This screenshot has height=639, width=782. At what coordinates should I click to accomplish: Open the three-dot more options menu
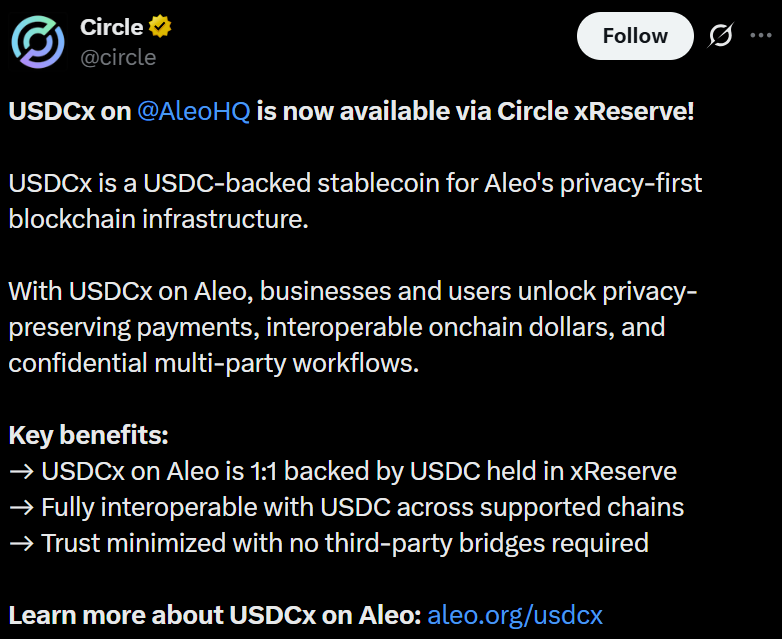point(761,36)
